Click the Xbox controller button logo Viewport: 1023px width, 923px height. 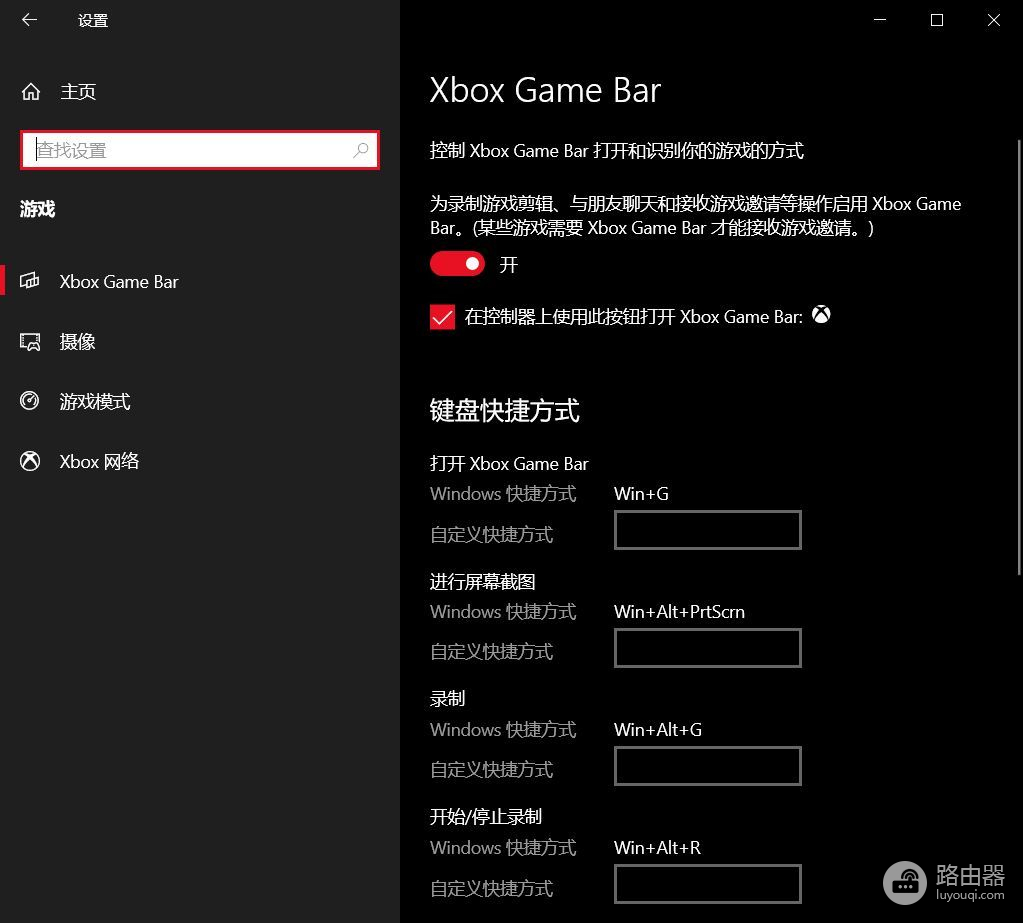coord(821,314)
